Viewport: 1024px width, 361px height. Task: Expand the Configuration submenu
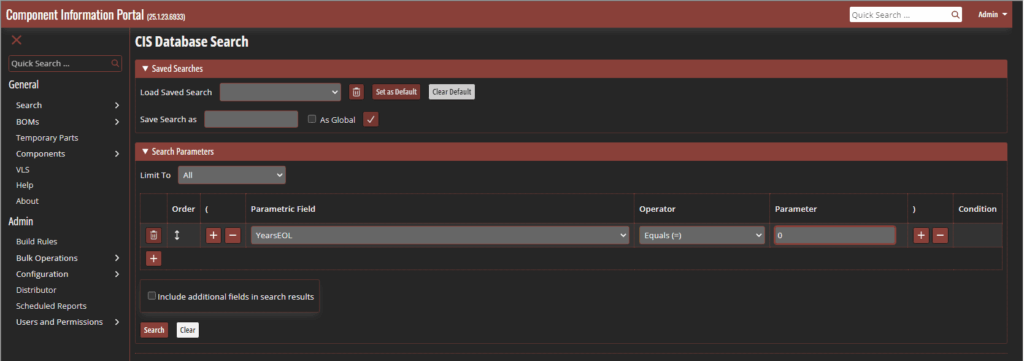point(117,274)
